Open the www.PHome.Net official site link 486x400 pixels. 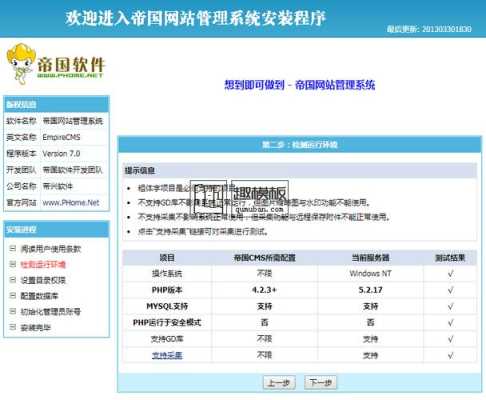pyautogui.click(x=71, y=203)
